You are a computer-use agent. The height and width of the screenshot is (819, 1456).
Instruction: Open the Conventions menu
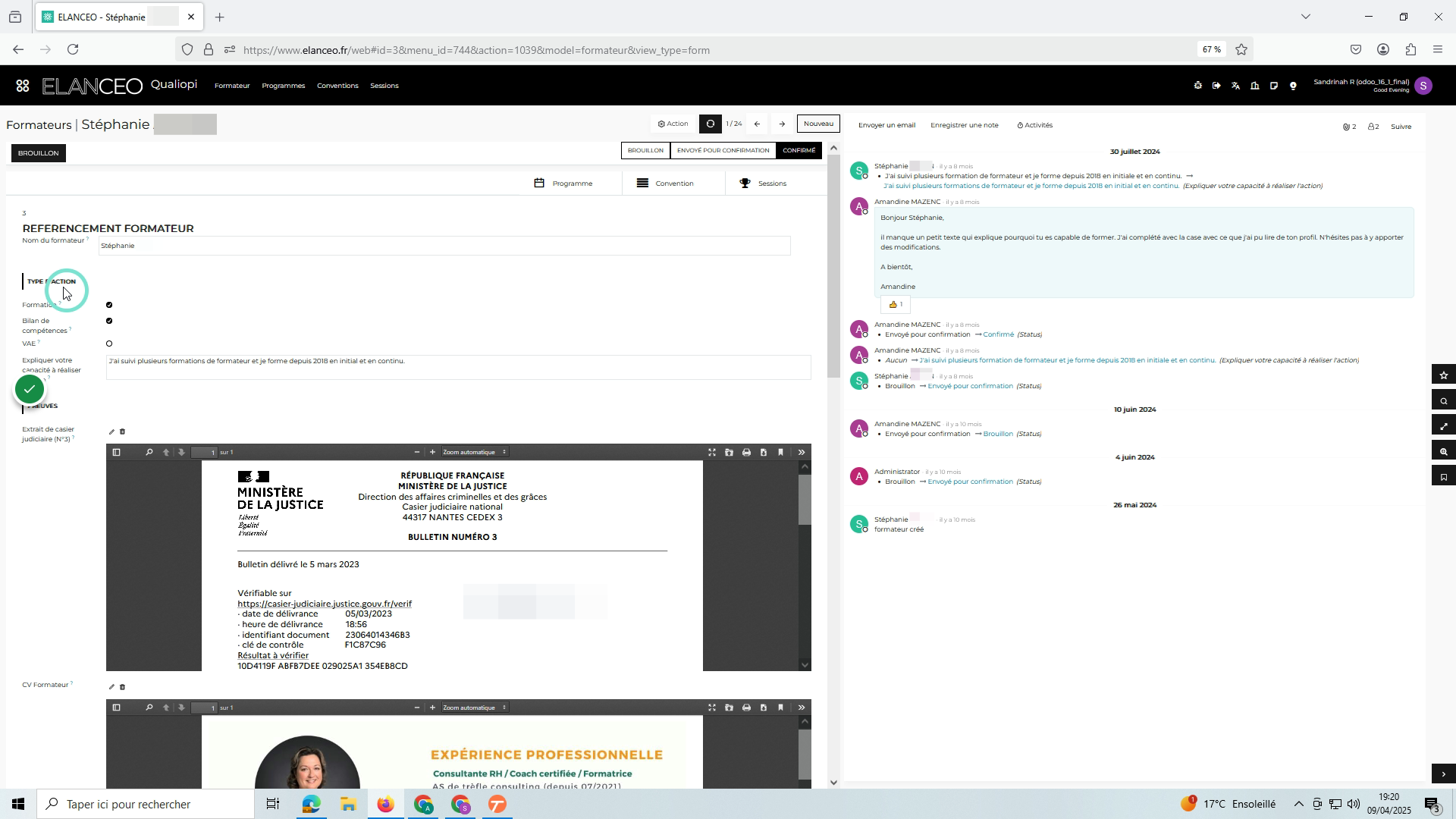337,86
